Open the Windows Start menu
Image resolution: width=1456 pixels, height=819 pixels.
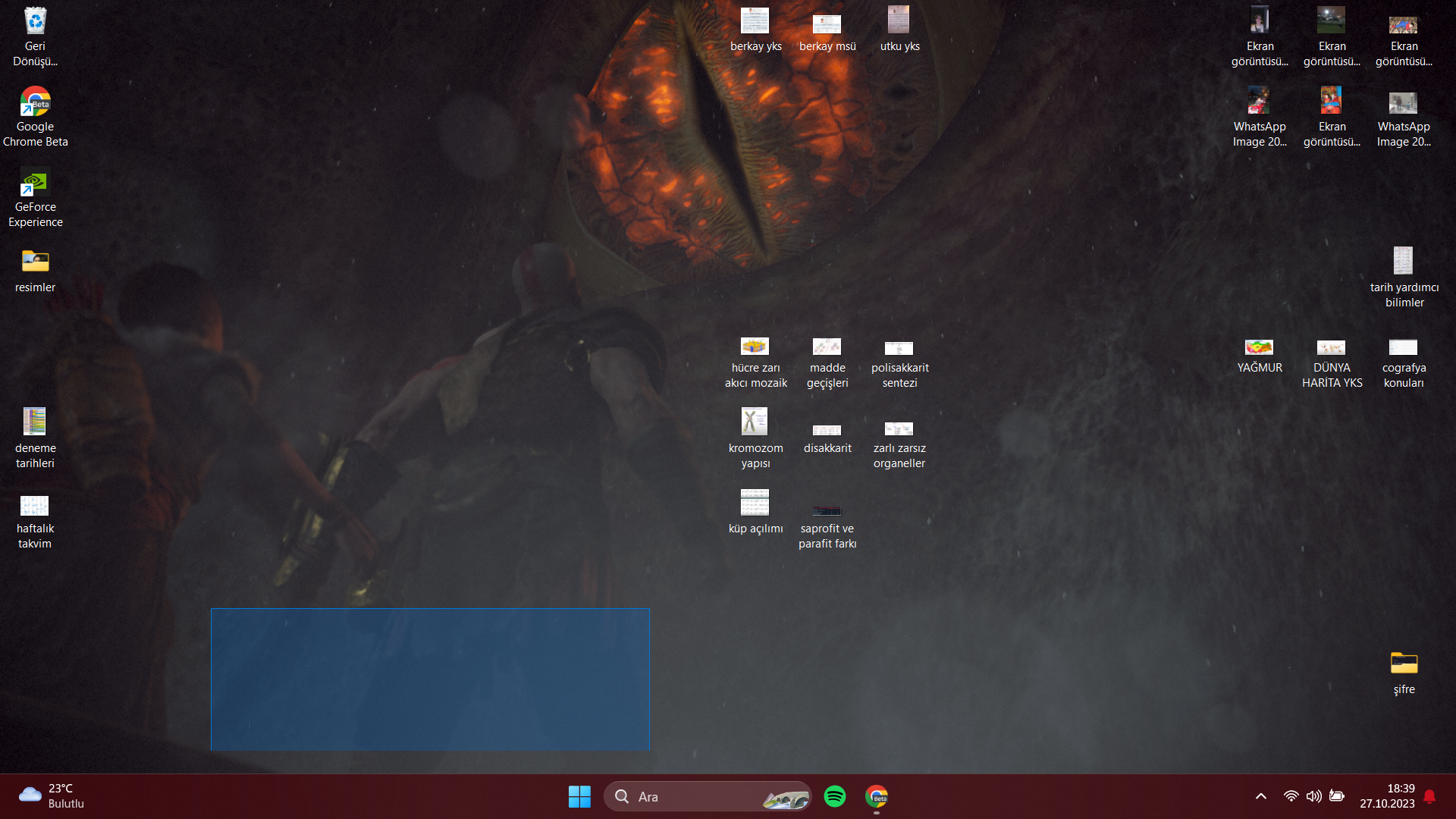coord(579,796)
